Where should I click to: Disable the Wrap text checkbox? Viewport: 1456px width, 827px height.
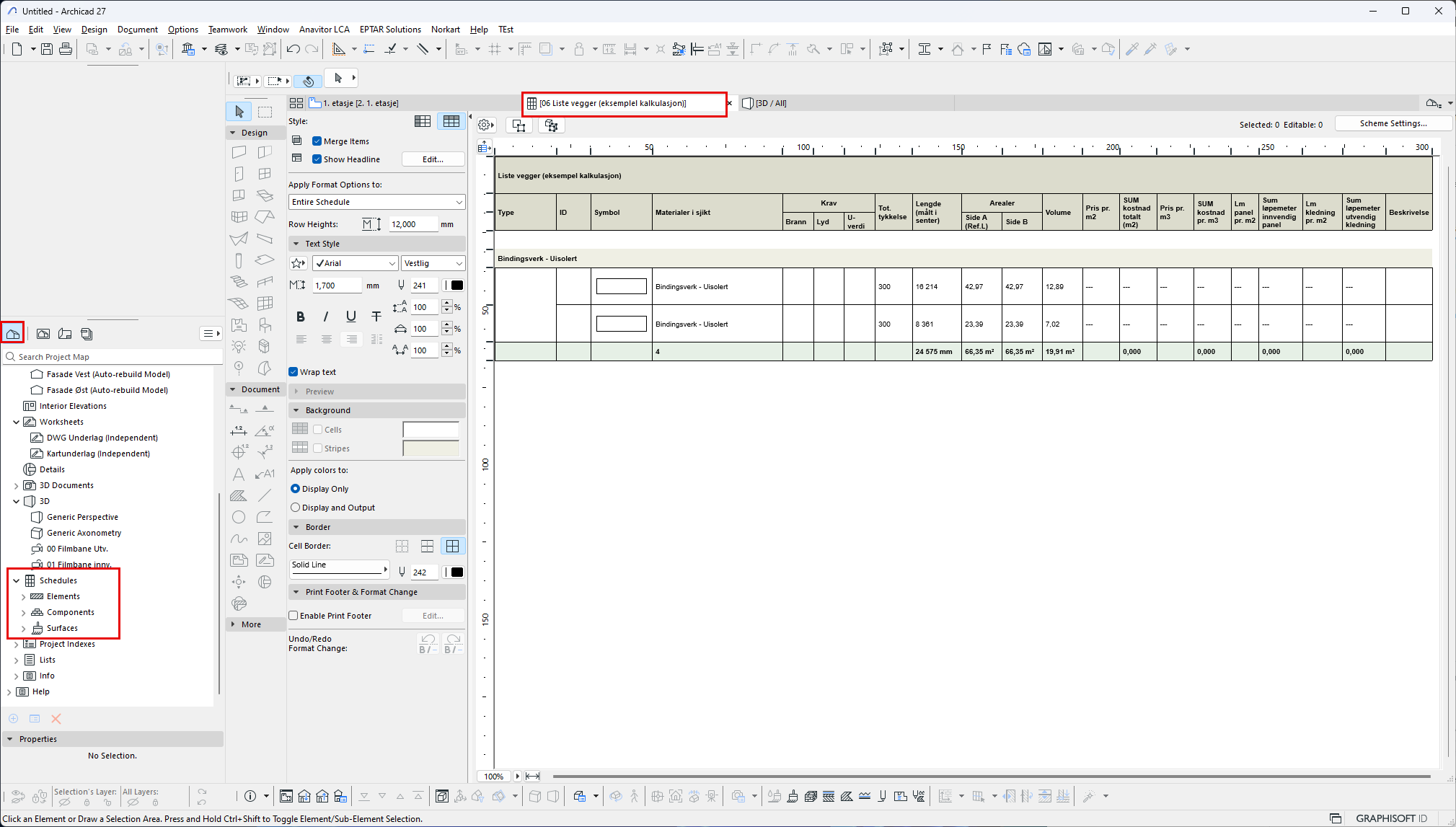tap(294, 372)
